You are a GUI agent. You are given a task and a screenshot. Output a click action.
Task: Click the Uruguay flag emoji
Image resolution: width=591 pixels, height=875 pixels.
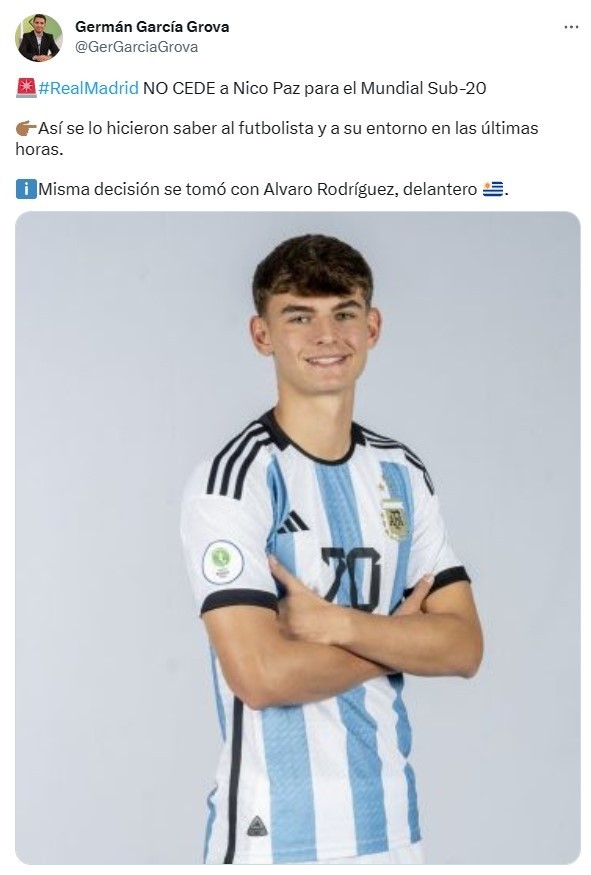click(493, 189)
